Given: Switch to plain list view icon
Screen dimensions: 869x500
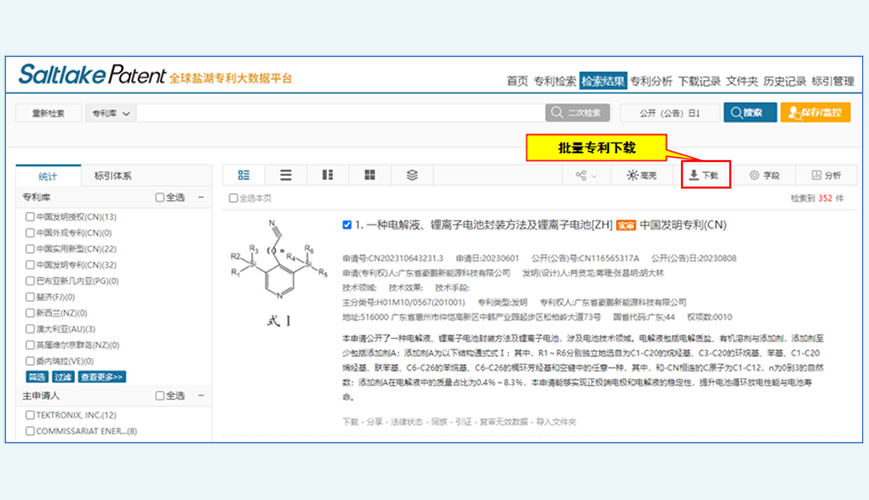Looking at the screenshot, I should (x=286, y=175).
